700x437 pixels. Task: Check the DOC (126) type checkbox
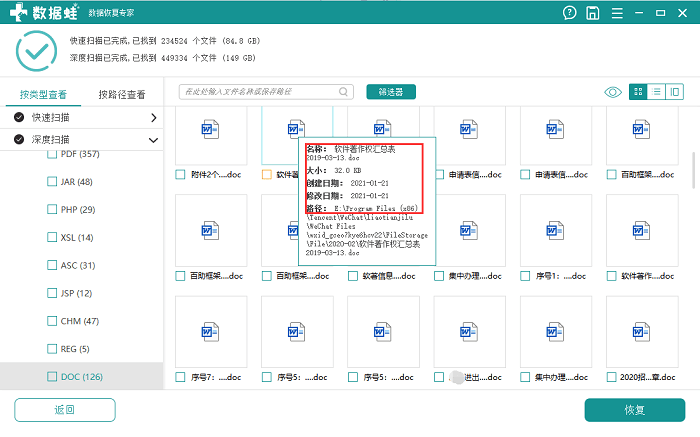click(52, 376)
